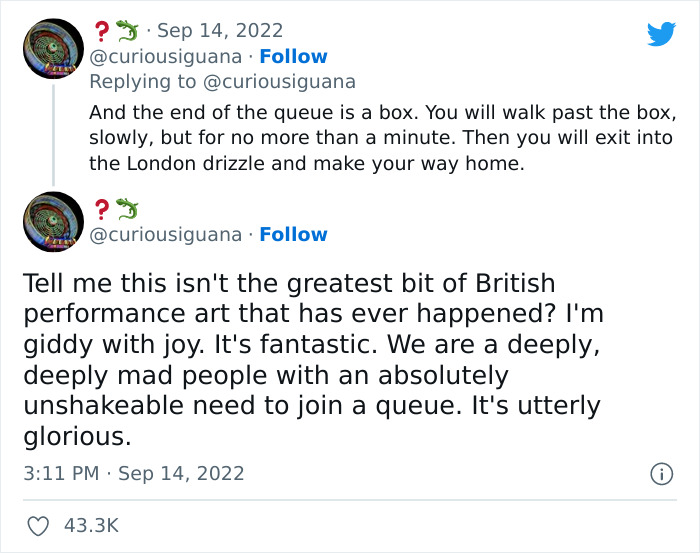Screen dimensions: 700x553
Task: Follow @curiousiguana from the main tweet
Action: [x=293, y=234]
